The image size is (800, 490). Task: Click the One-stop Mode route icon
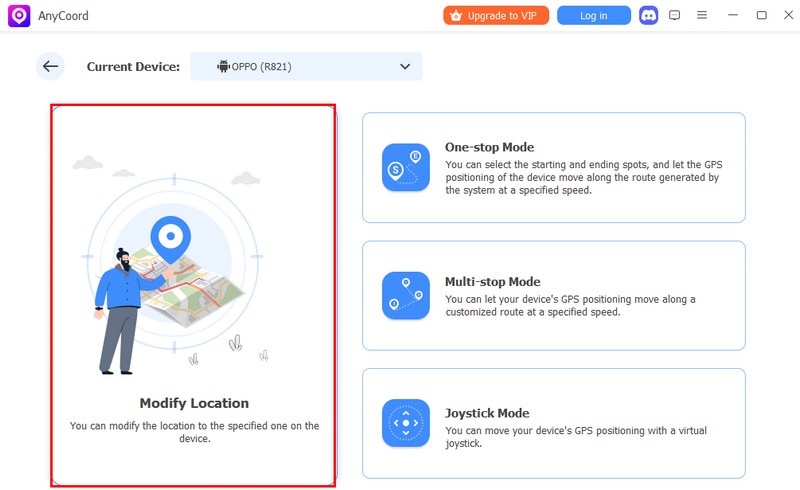[405, 167]
